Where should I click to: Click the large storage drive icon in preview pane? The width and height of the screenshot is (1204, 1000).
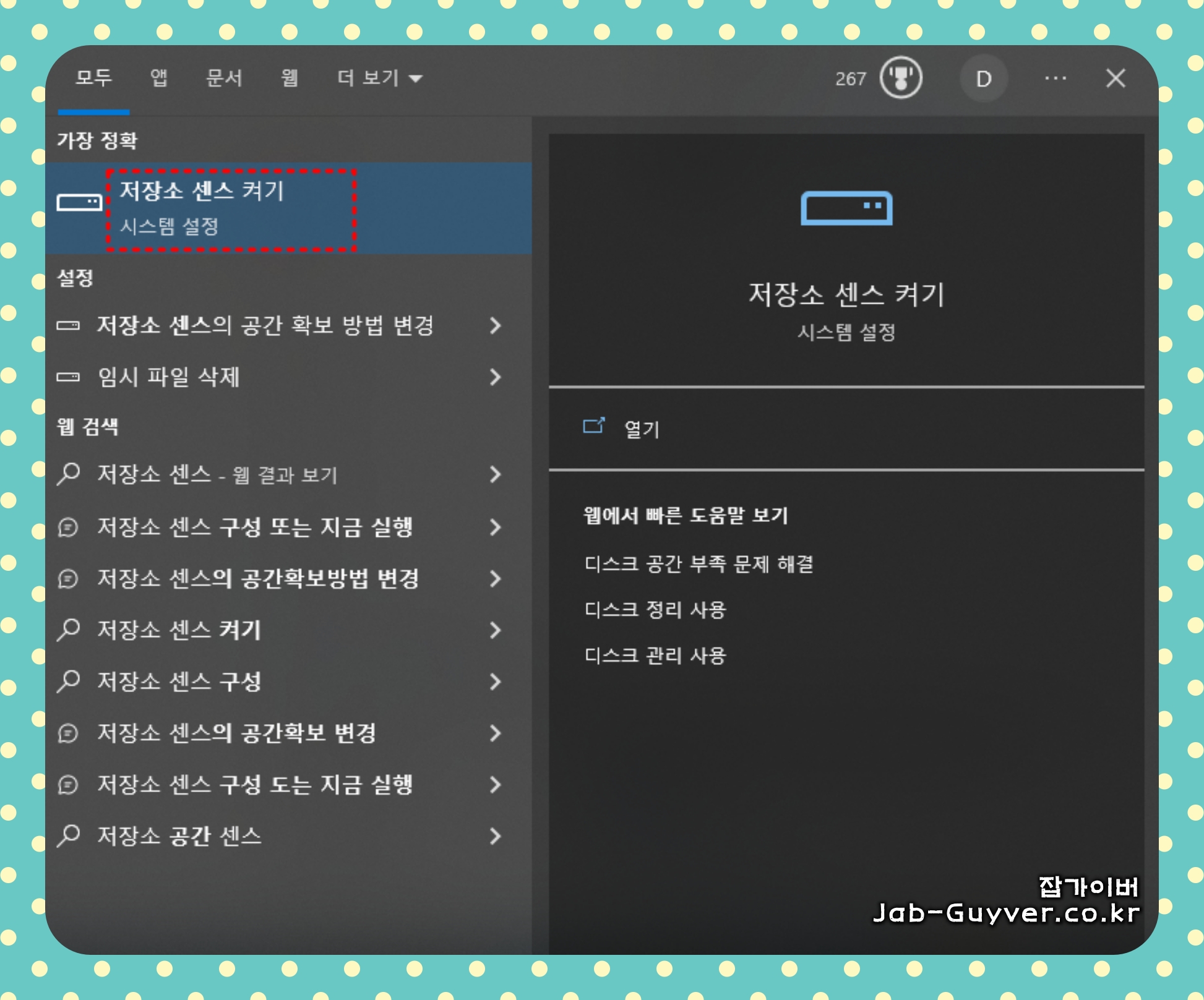coord(846,208)
